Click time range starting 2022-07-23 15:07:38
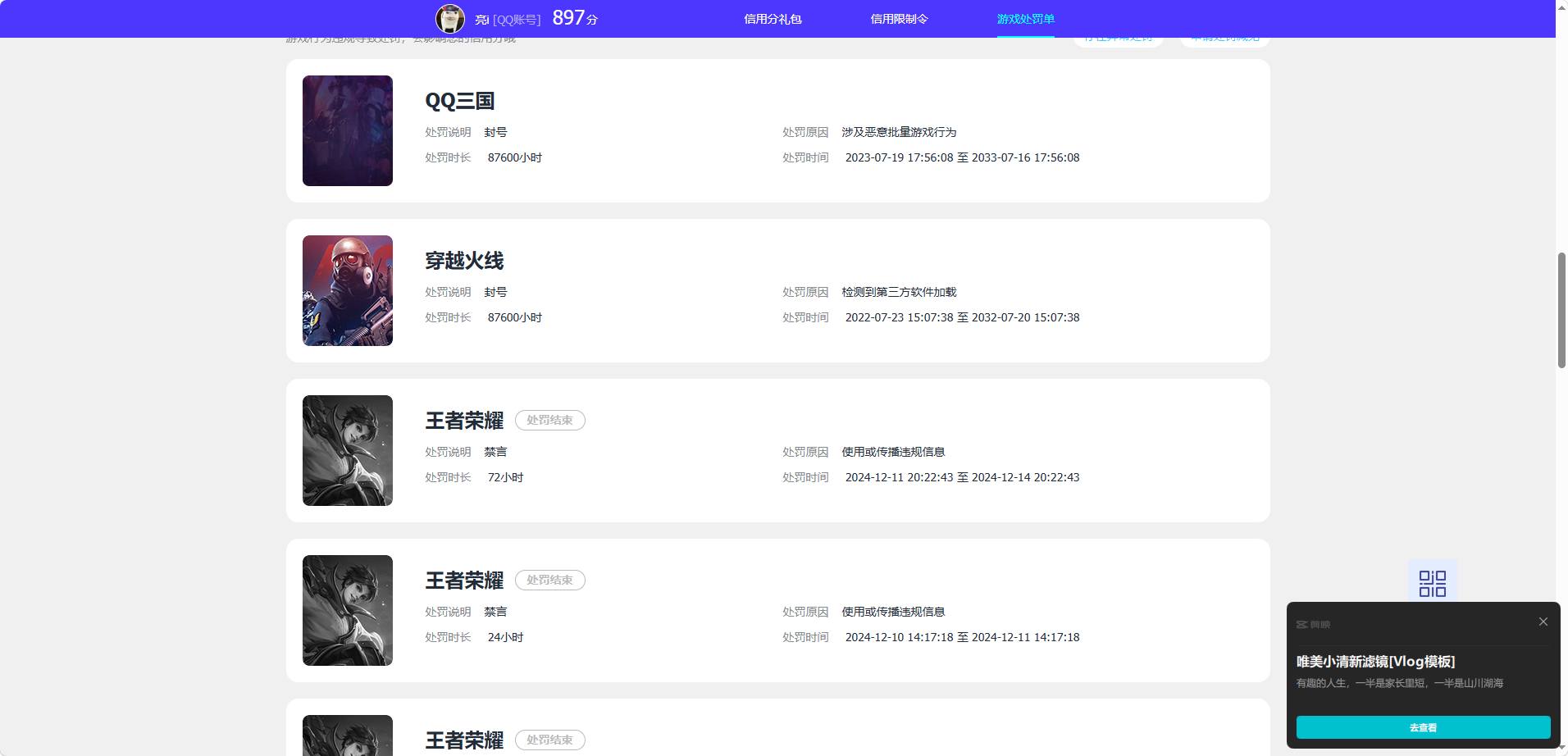The width and height of the screenshot is (1568, 756). [962, 317]
